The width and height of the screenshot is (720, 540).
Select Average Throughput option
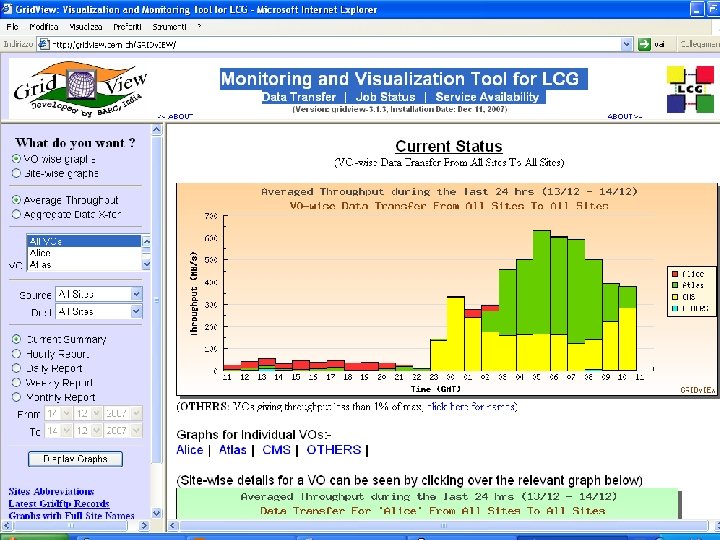click(x=16, y=200)
